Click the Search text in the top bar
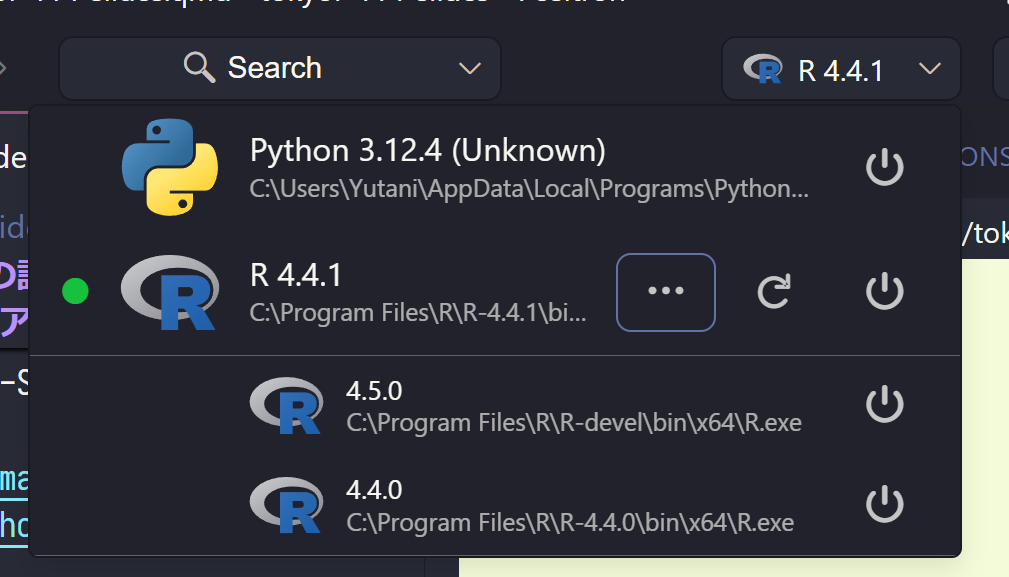This screenshot has height=577, width=1009. (274, 68)
